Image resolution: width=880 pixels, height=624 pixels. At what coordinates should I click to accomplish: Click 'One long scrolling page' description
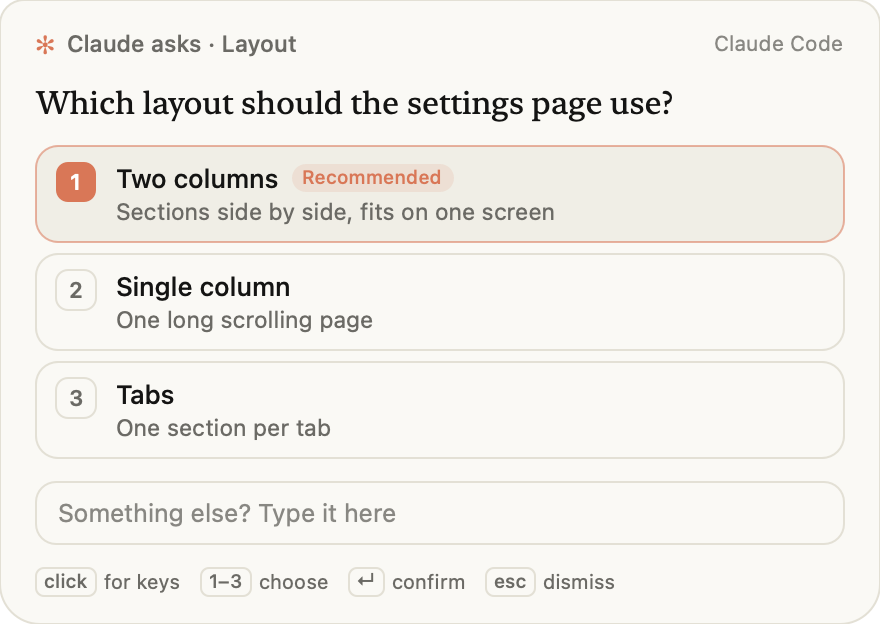(x=245, y=320)
